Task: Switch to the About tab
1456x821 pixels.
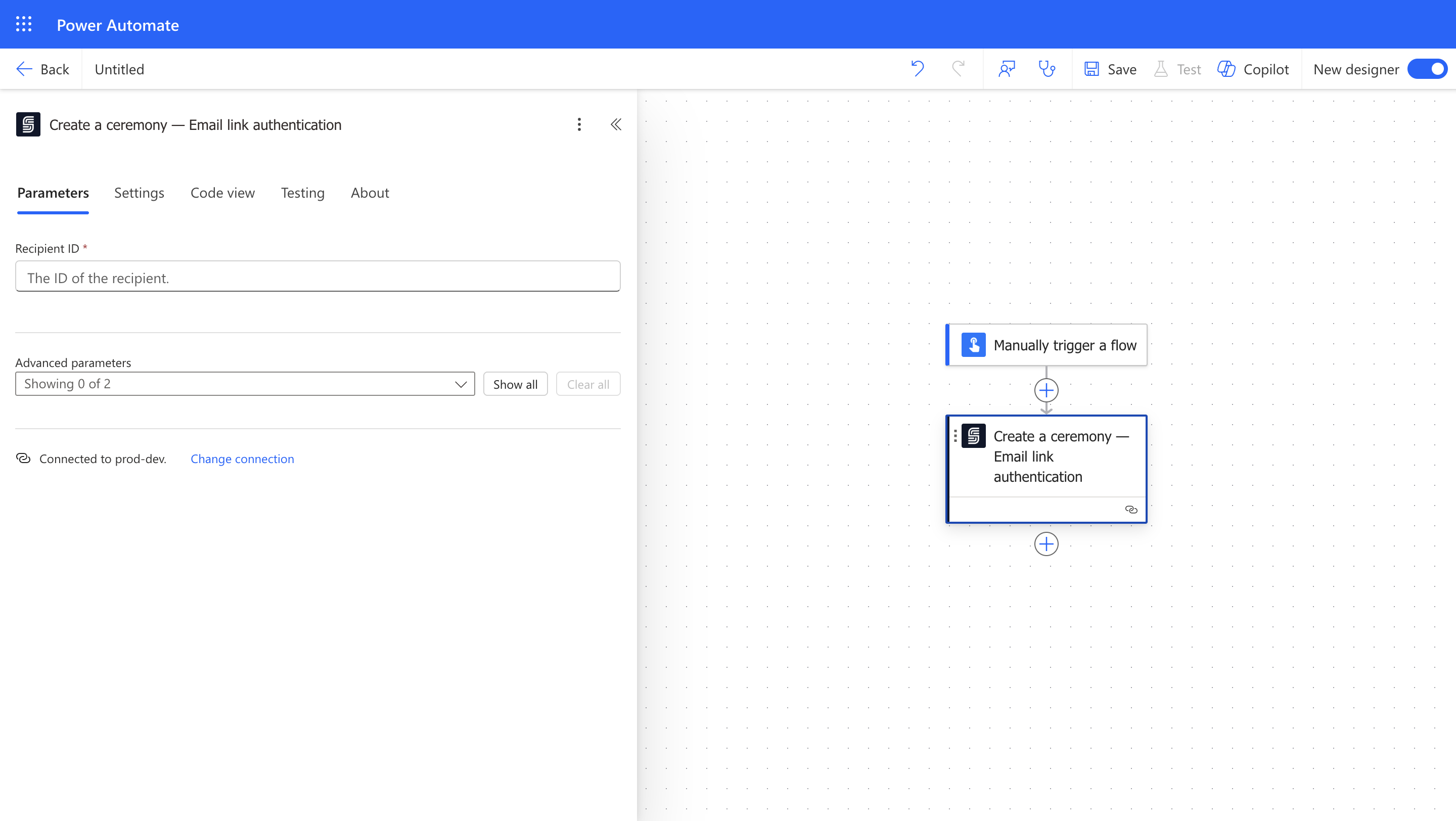Action: (370, 193)
